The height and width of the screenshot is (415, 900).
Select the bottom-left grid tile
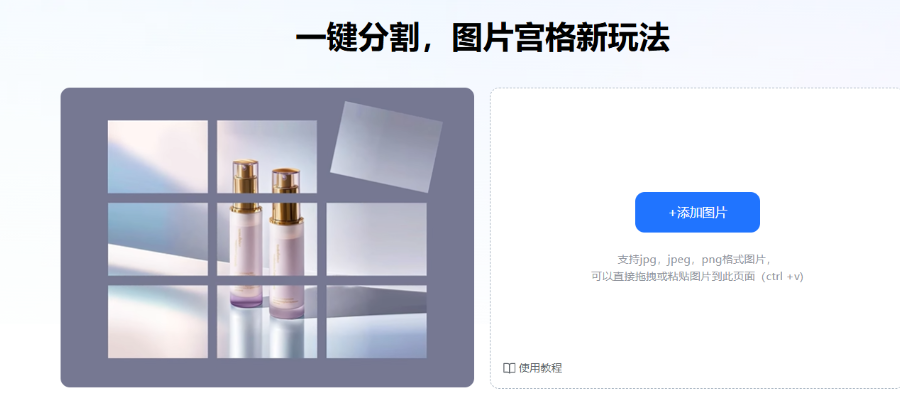[158, 321]
